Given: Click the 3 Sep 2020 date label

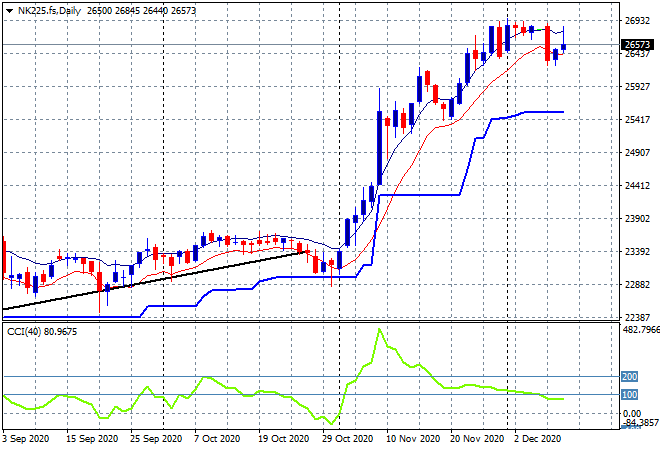Looking at the screenshot, I should [x=26, y=439].
